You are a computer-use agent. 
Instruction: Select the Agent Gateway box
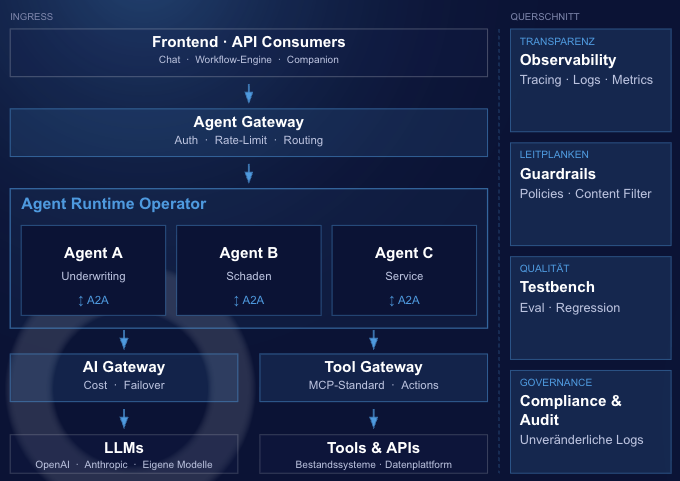point(249,132)
